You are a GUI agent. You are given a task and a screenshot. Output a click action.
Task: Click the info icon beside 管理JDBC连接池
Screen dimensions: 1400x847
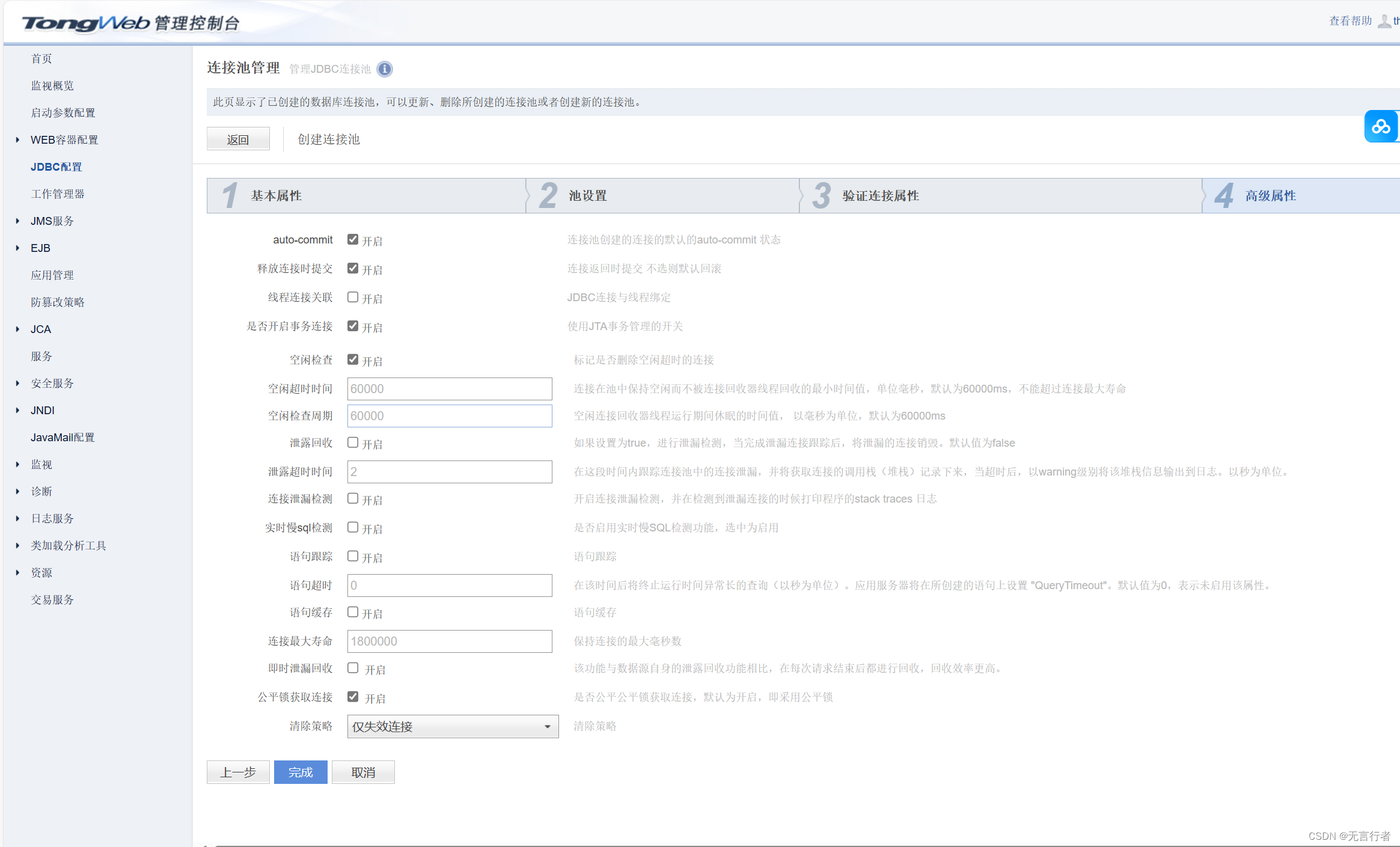pyautogui.click(x=385, y=69)
